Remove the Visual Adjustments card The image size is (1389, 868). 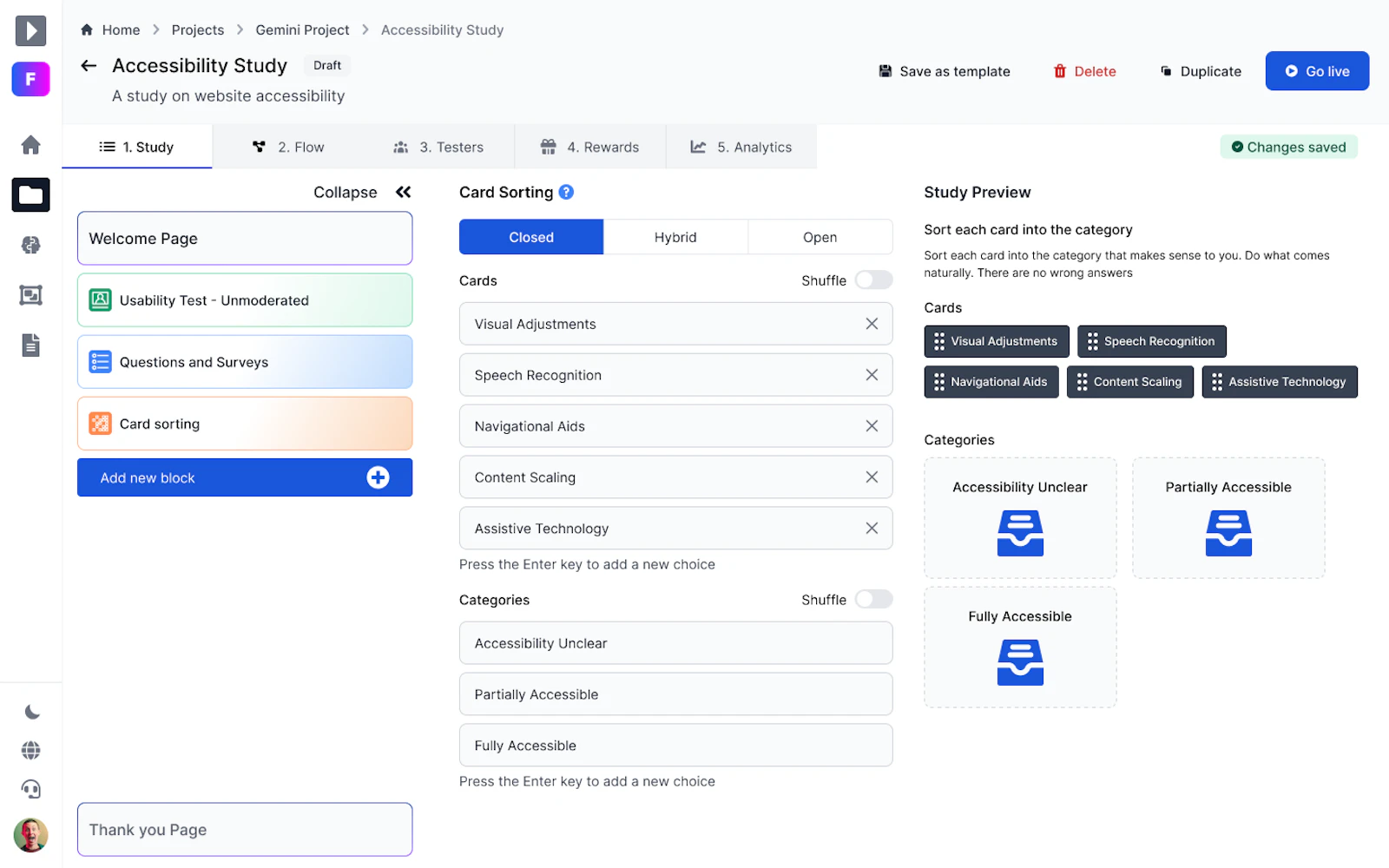[872, 324]
